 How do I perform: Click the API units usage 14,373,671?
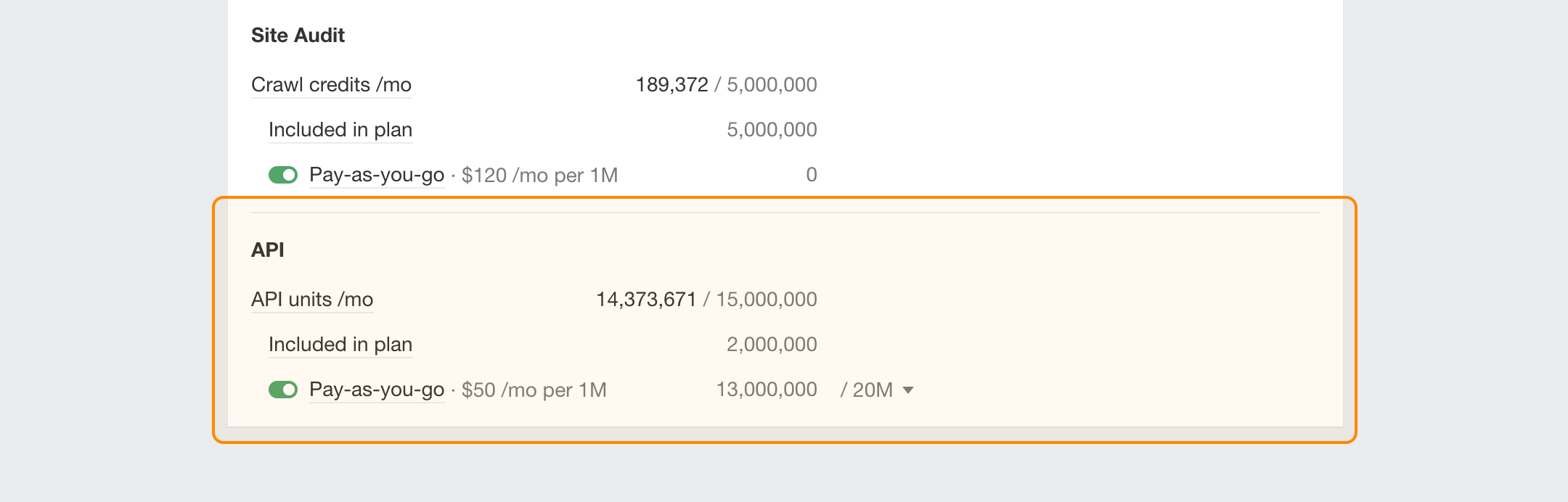point(646,300)
